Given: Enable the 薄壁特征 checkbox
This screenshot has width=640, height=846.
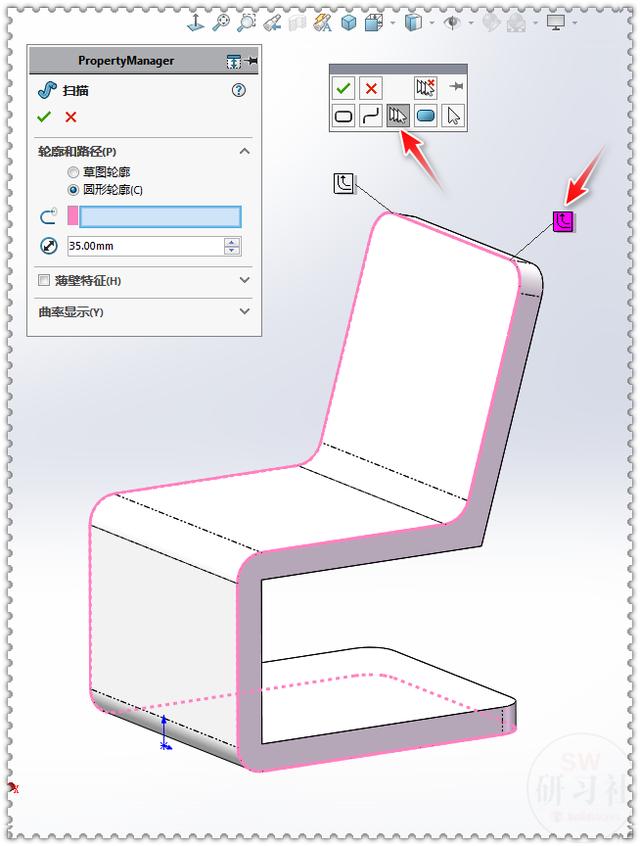Looking at the screenshot, I should click(44, 280).
